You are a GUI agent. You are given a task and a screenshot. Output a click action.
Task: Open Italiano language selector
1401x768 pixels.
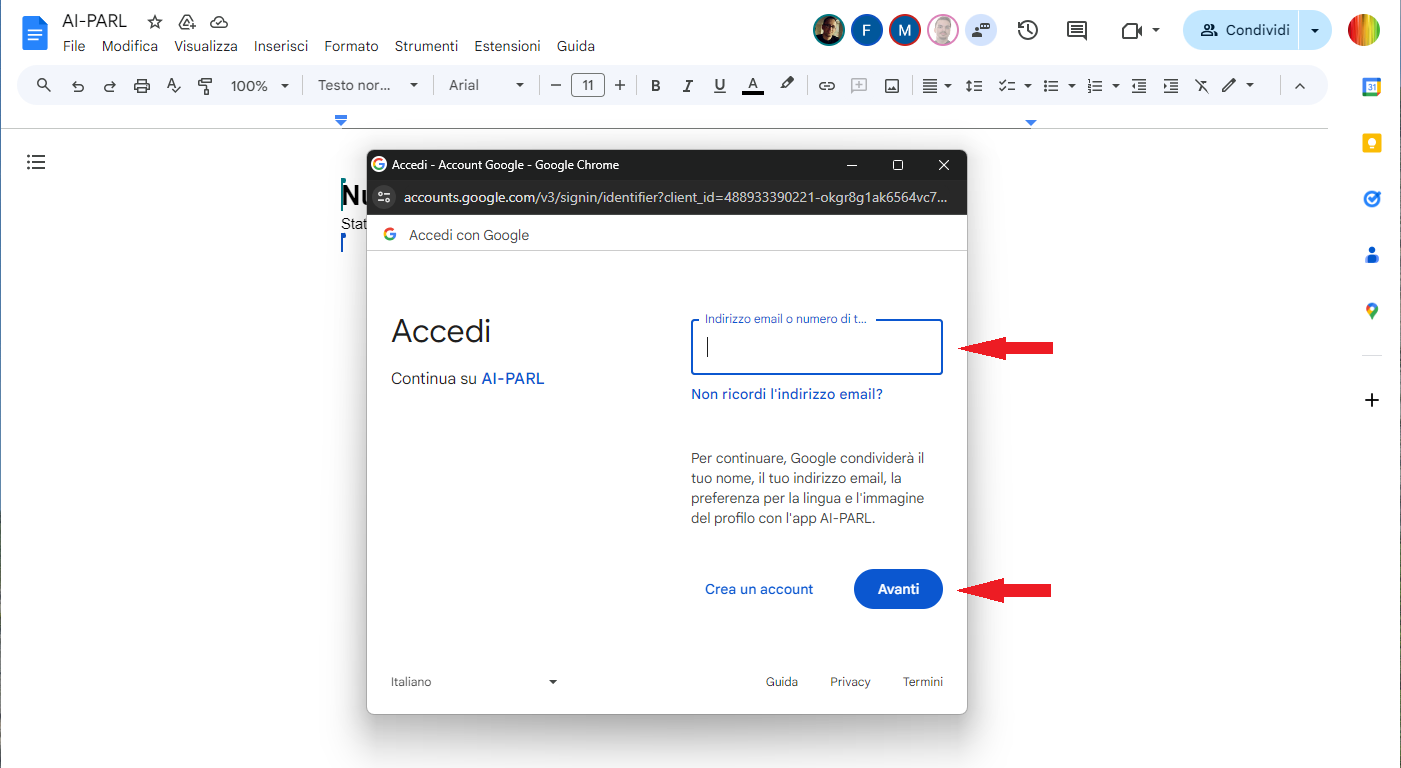[473, 682]
